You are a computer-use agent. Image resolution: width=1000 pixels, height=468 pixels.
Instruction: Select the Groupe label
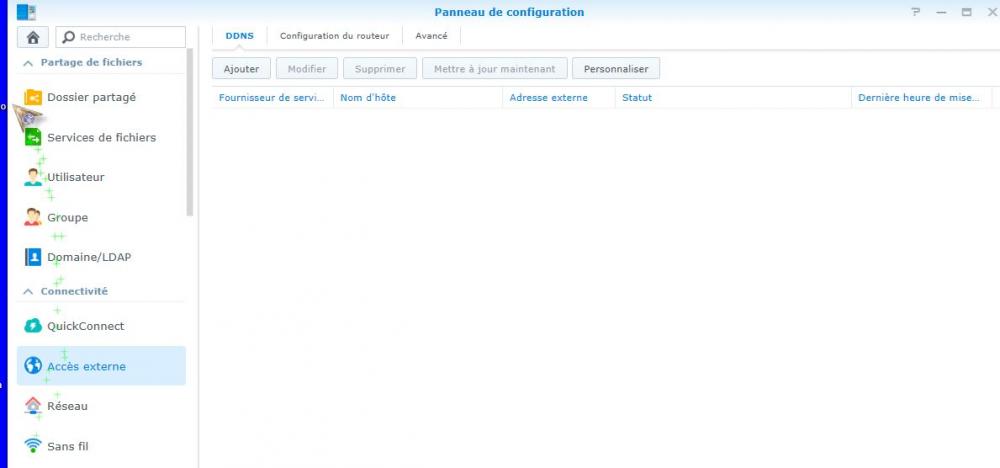[x=68, y=217]
